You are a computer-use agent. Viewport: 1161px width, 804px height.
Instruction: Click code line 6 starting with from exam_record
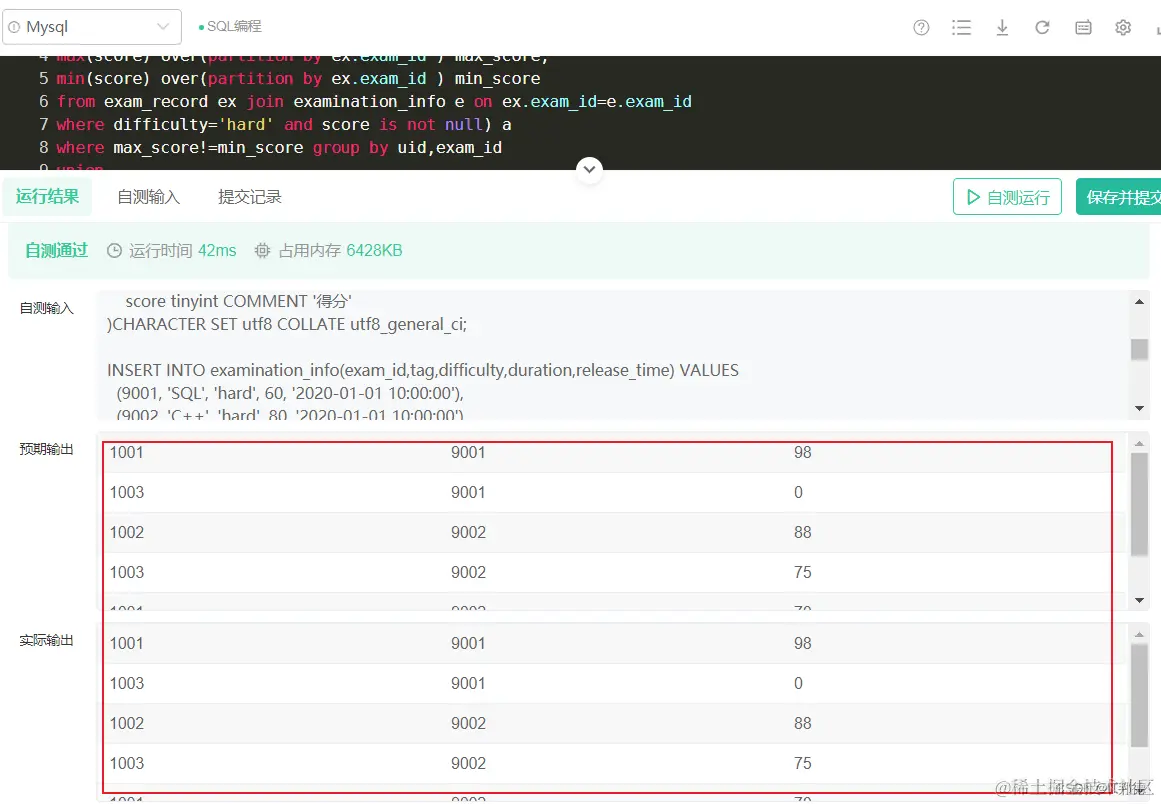[x=374, y=101]
